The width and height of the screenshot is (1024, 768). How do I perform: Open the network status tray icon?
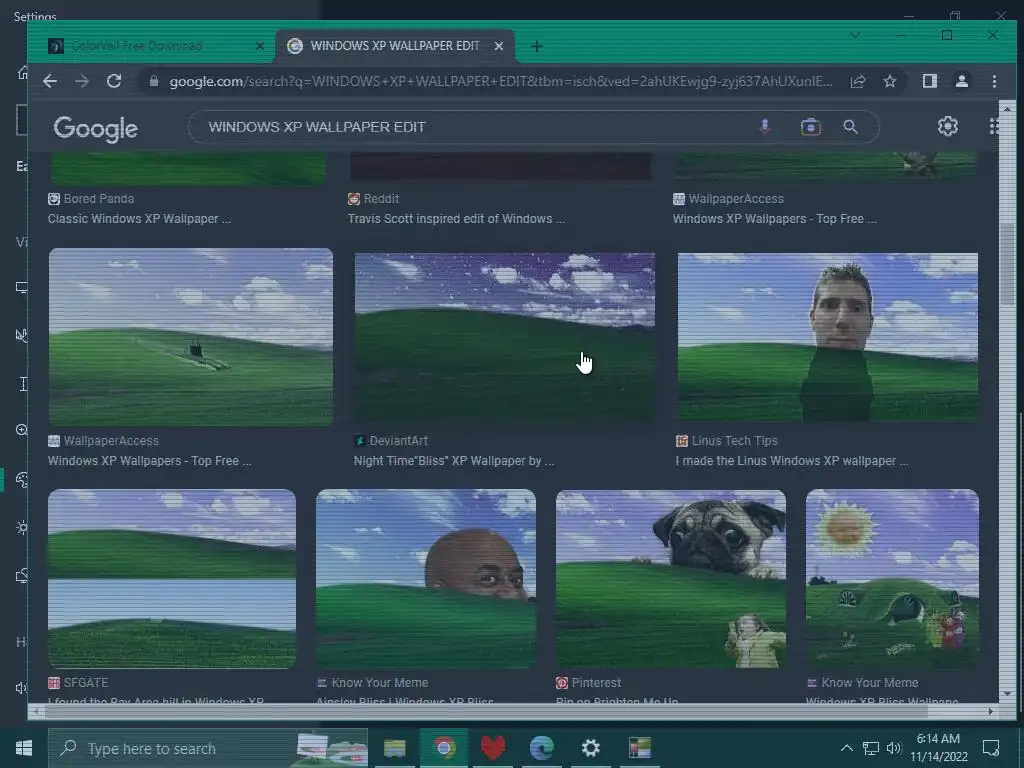coord(871,748)
